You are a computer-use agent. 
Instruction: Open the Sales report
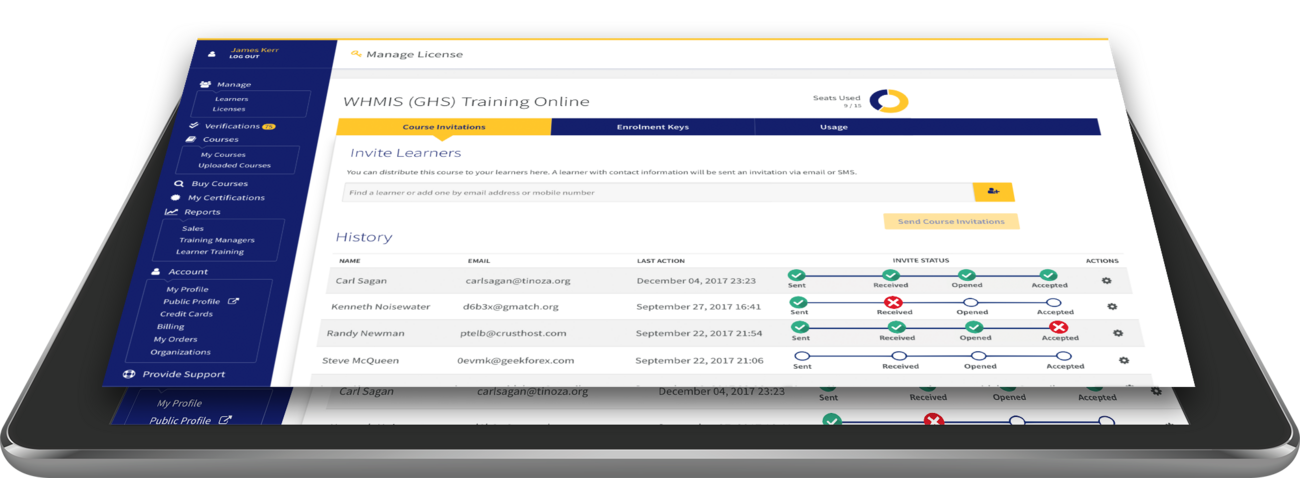193,229
